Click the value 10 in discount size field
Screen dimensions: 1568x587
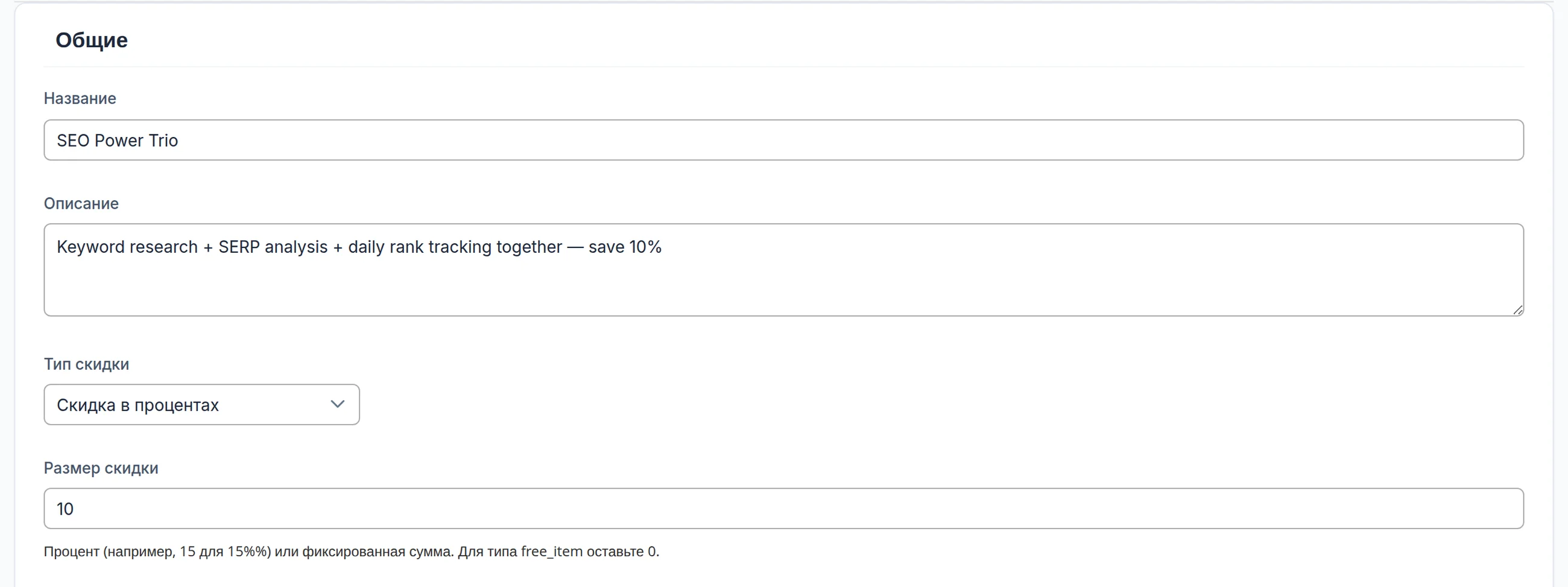click(x=65, y=509)
